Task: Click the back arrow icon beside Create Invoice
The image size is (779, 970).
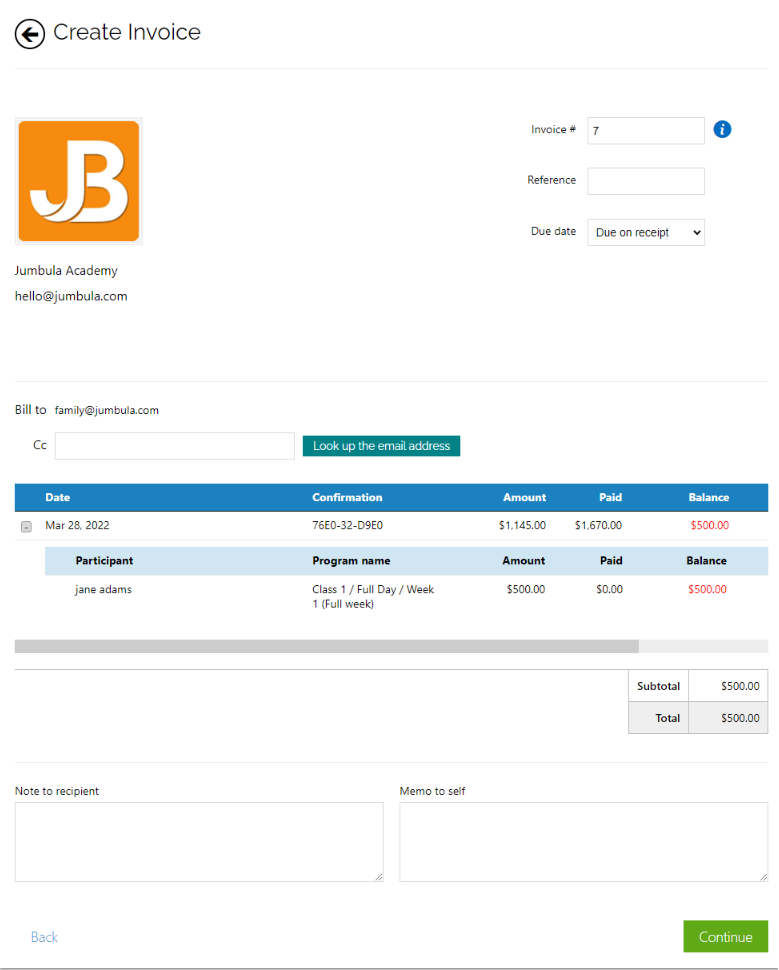Action: [30, 33]
